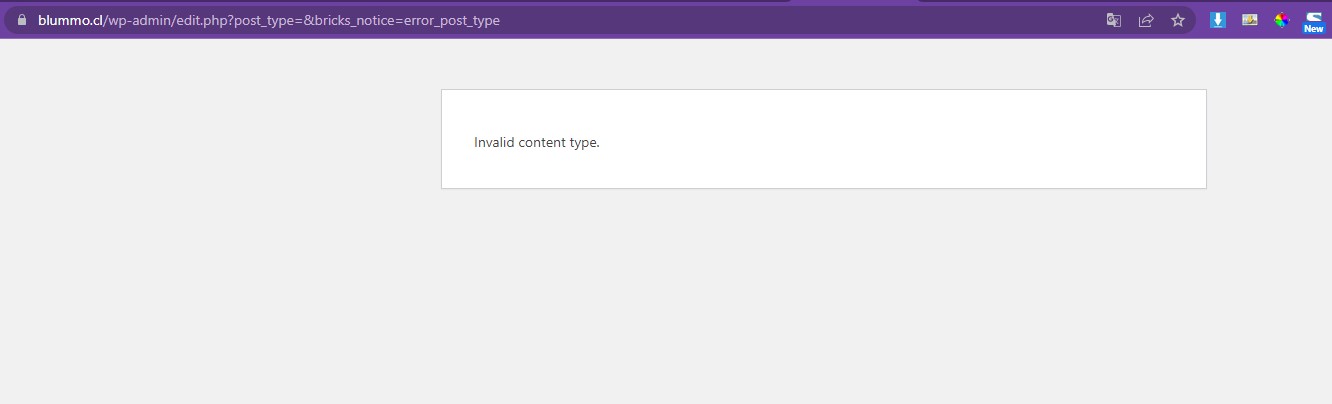
Task: Click the Invalid content type. message text
Action: click(x=537, y=142)
